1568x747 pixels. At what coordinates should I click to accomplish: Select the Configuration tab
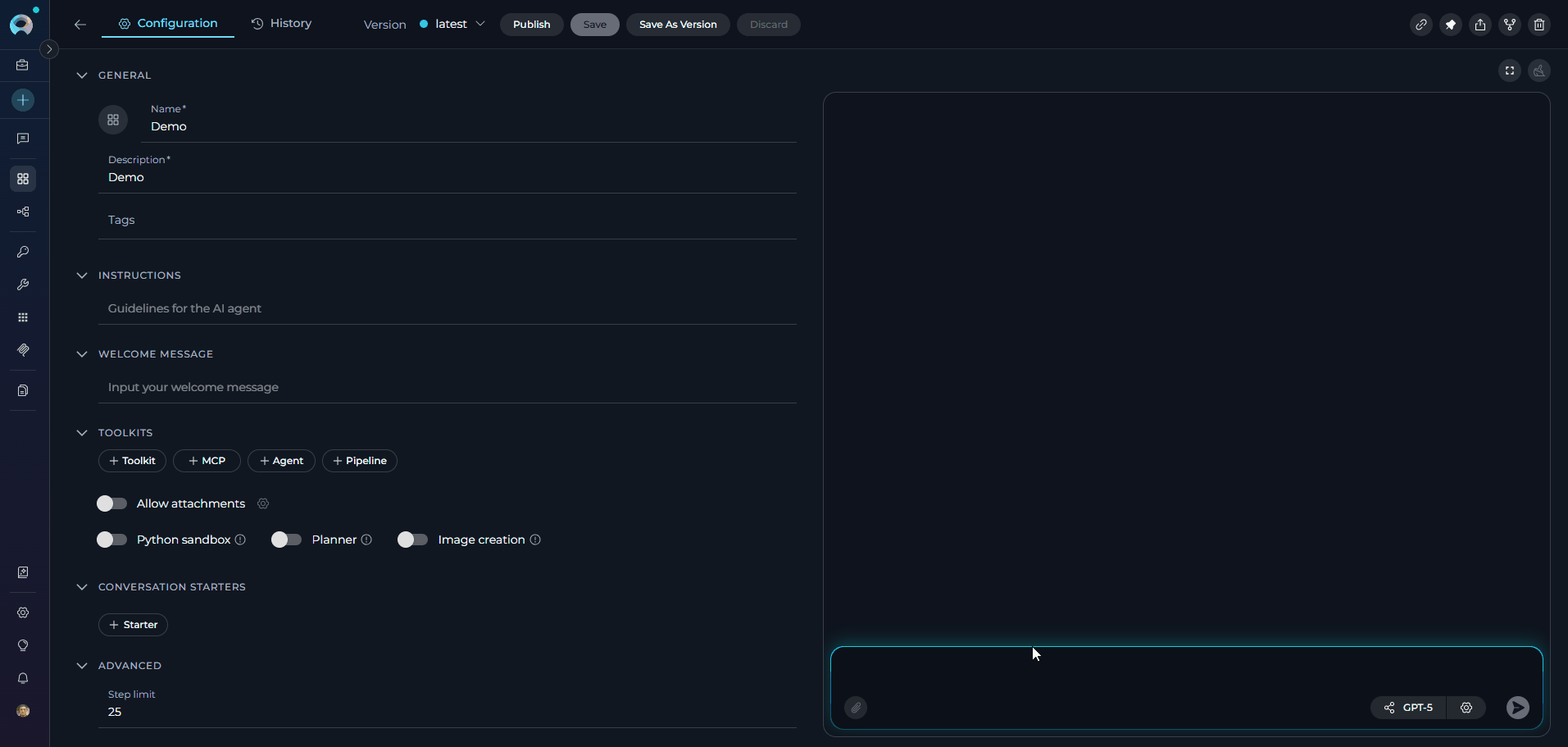pos(168,24)
